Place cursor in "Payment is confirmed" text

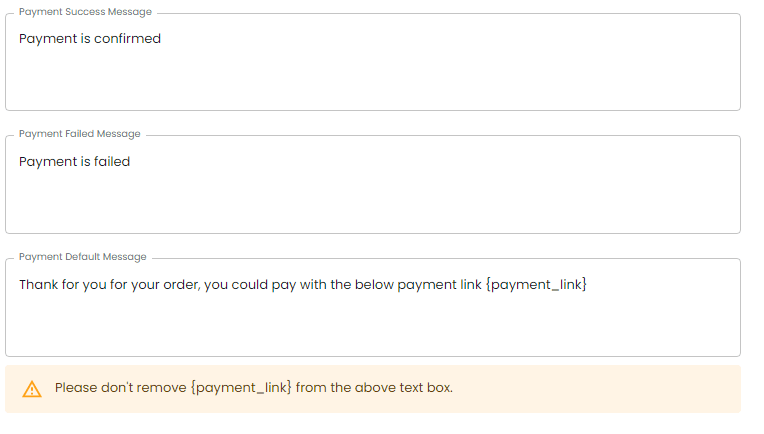(x=90, y=38)
